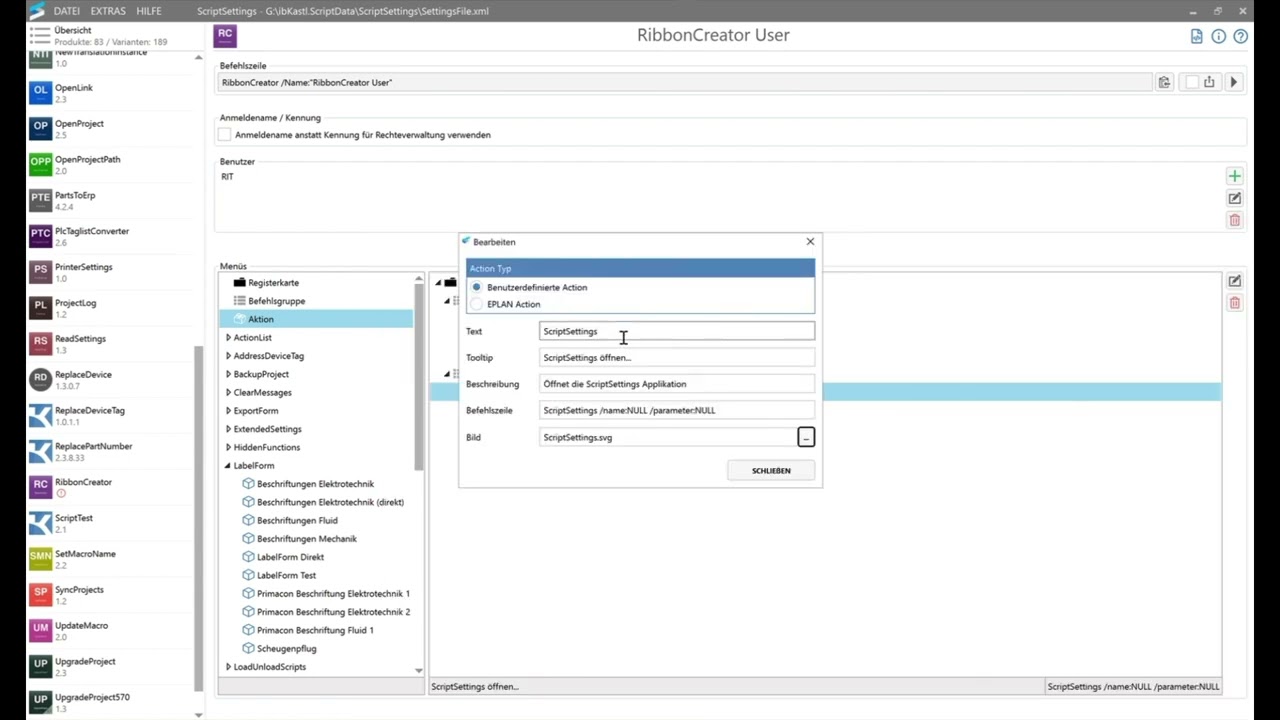Image resolution: width=1280 pixels, height=720 pixels.
Task: Click the RIT user entry
Action: (x=227, y=177)
